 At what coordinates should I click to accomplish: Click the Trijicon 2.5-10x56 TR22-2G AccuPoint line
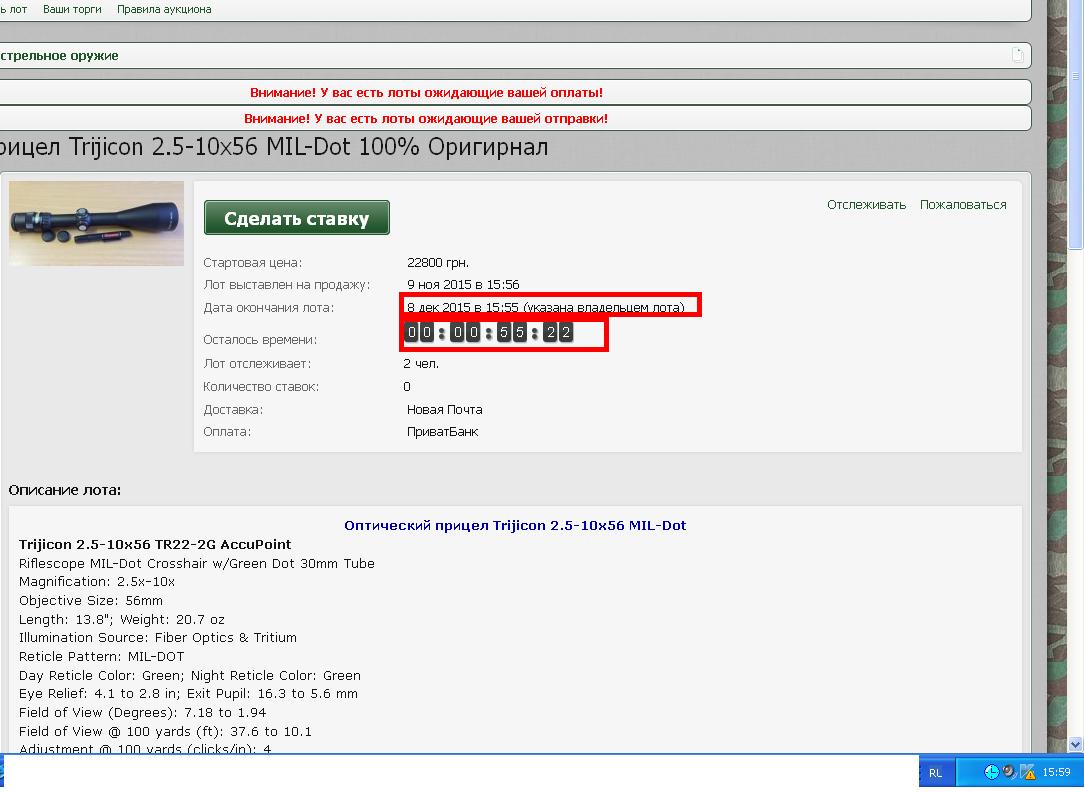[x=155, y=545]
